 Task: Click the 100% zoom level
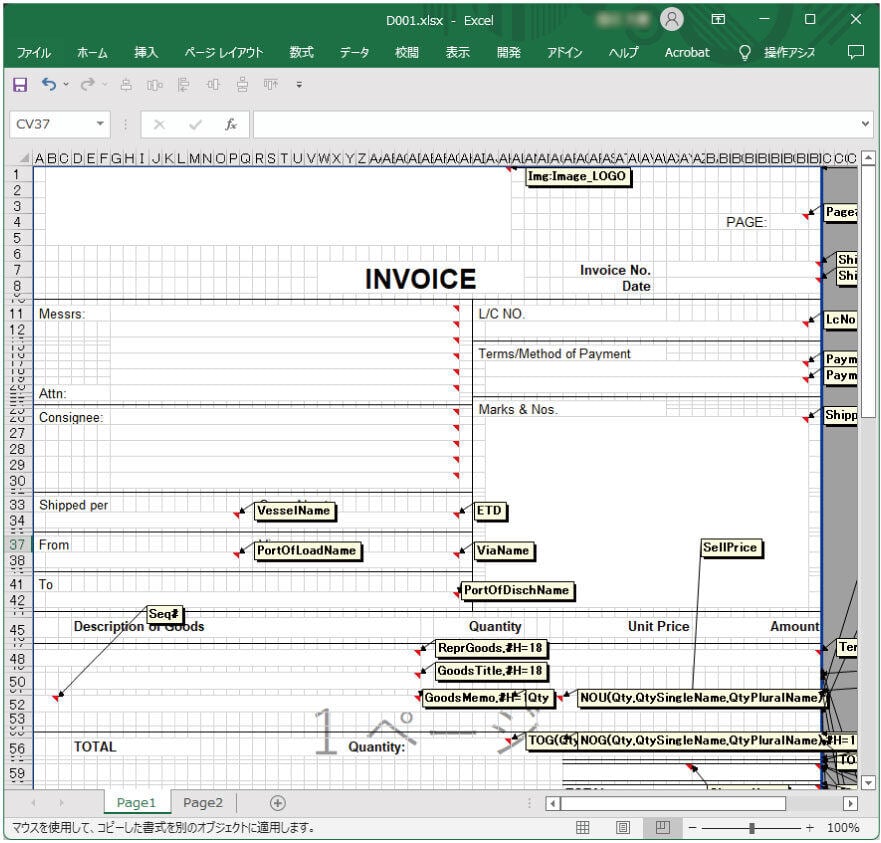tap(843, 827)
